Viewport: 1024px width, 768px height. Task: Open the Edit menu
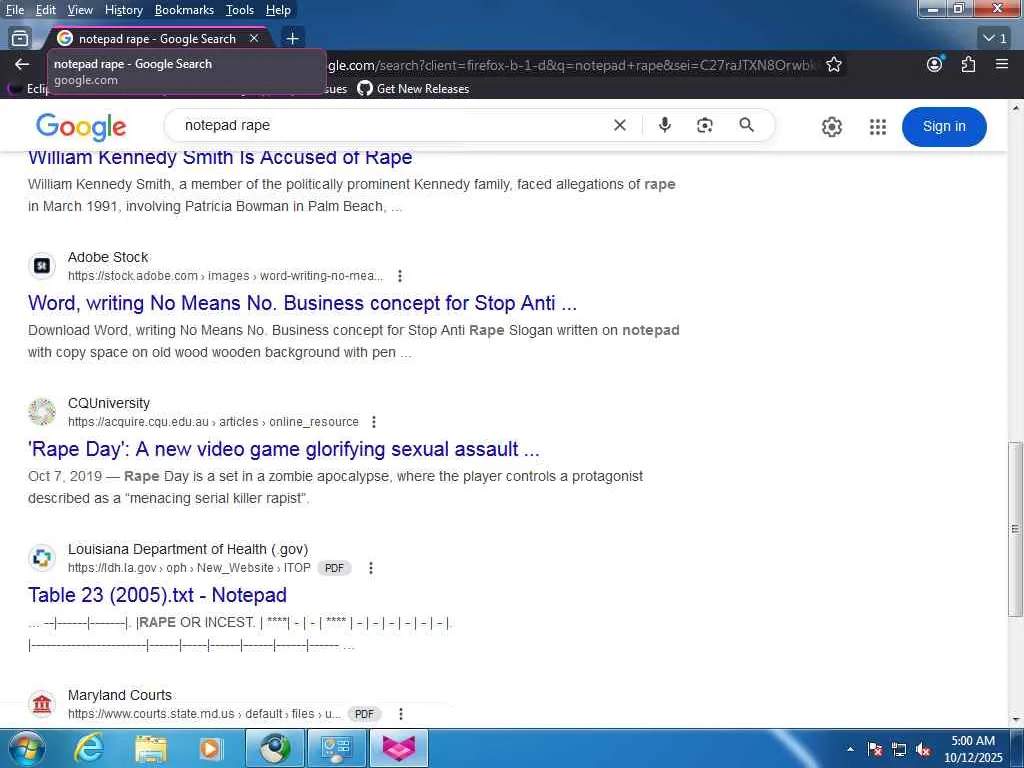tap(45, 10)
